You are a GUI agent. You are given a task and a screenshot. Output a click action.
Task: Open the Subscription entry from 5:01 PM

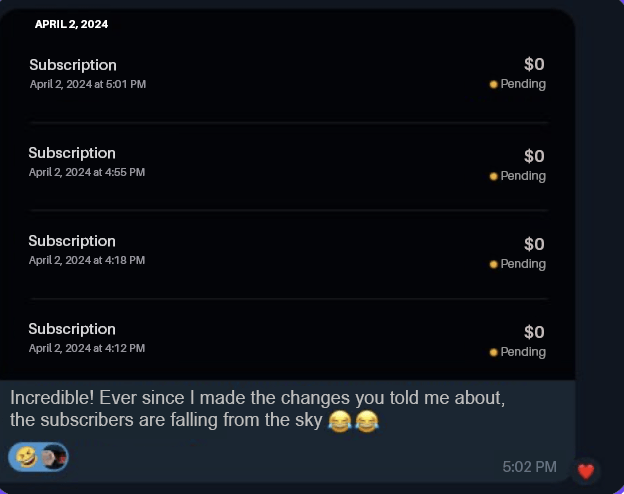point(72,65)
